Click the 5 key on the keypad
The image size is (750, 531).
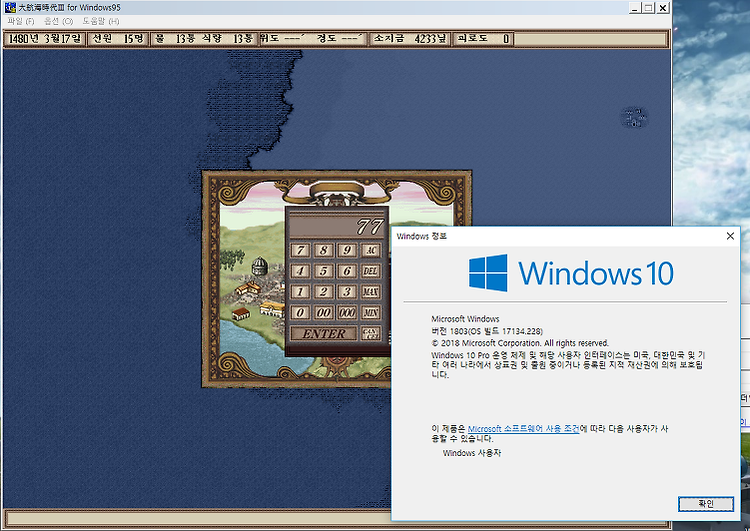(323, 271)
